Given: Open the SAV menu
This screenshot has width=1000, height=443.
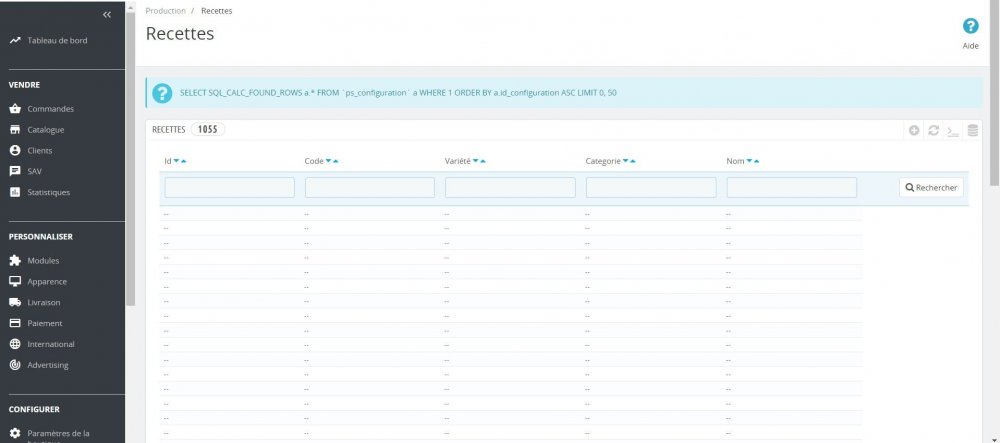Looking at the screenshot, I should coord(34,171).
